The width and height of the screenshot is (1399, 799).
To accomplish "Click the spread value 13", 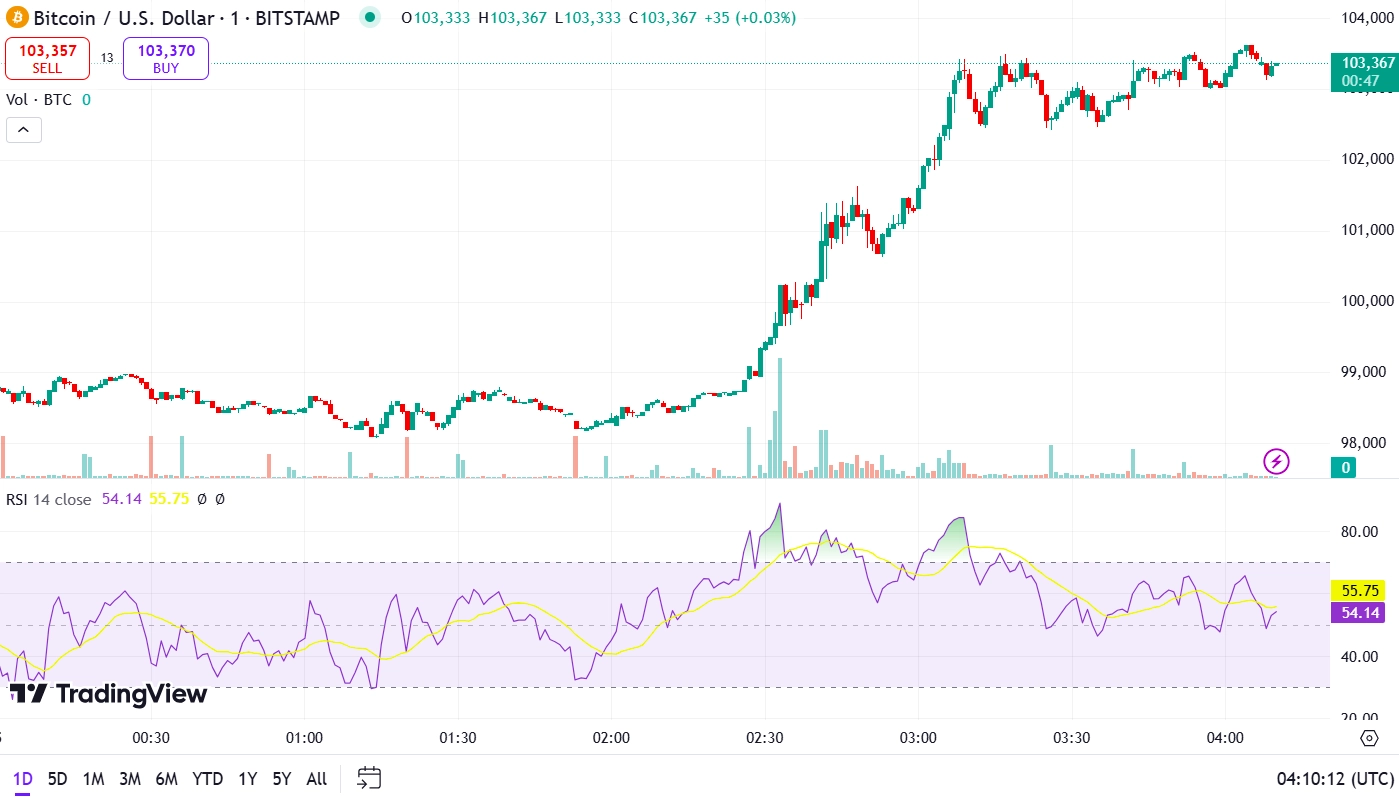I will (x=107, y=58).
